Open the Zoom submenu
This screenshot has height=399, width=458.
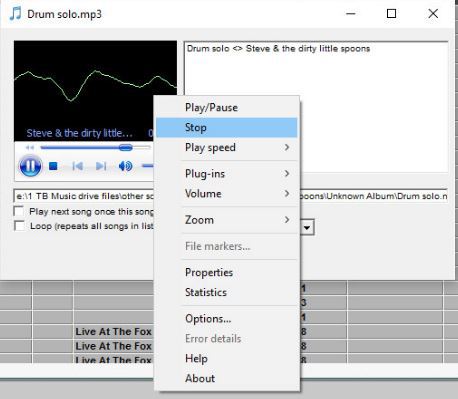click(227, 220)
